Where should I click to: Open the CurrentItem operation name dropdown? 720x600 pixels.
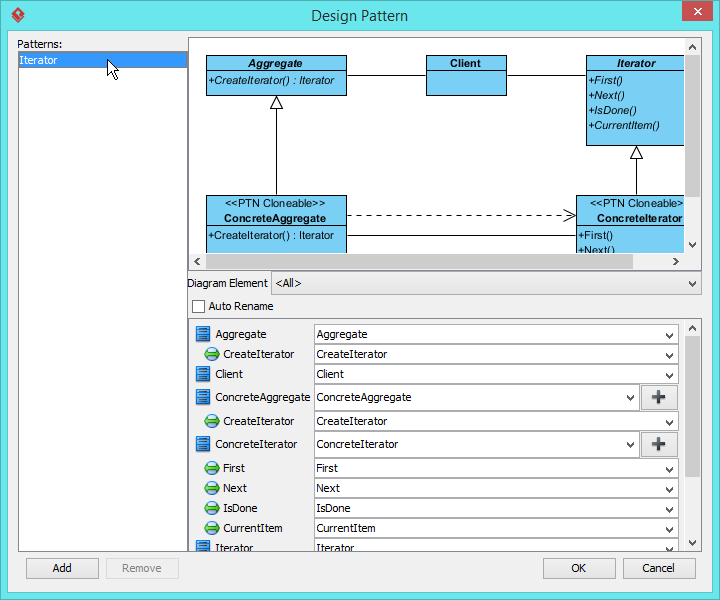coord(669,529)
